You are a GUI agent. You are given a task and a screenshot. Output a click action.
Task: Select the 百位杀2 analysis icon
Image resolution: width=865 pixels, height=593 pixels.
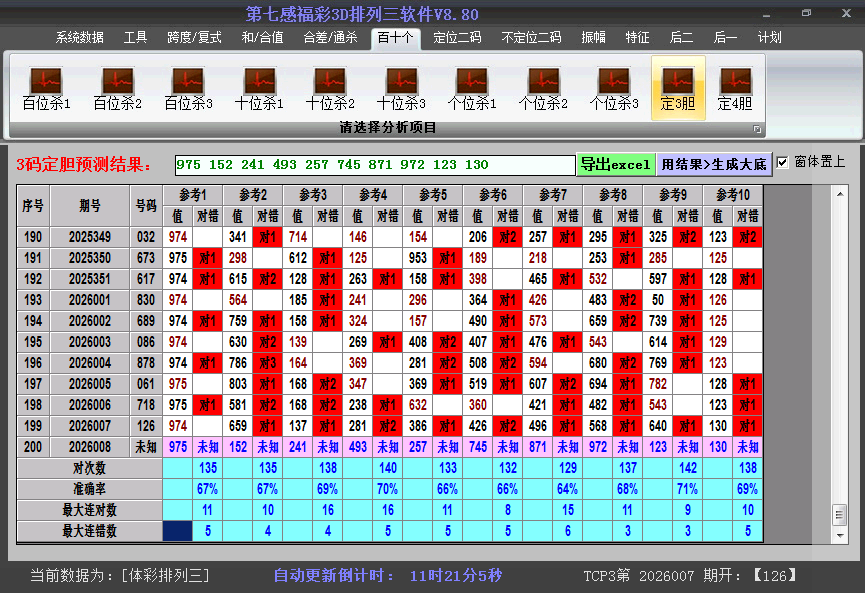click(117, 88)
